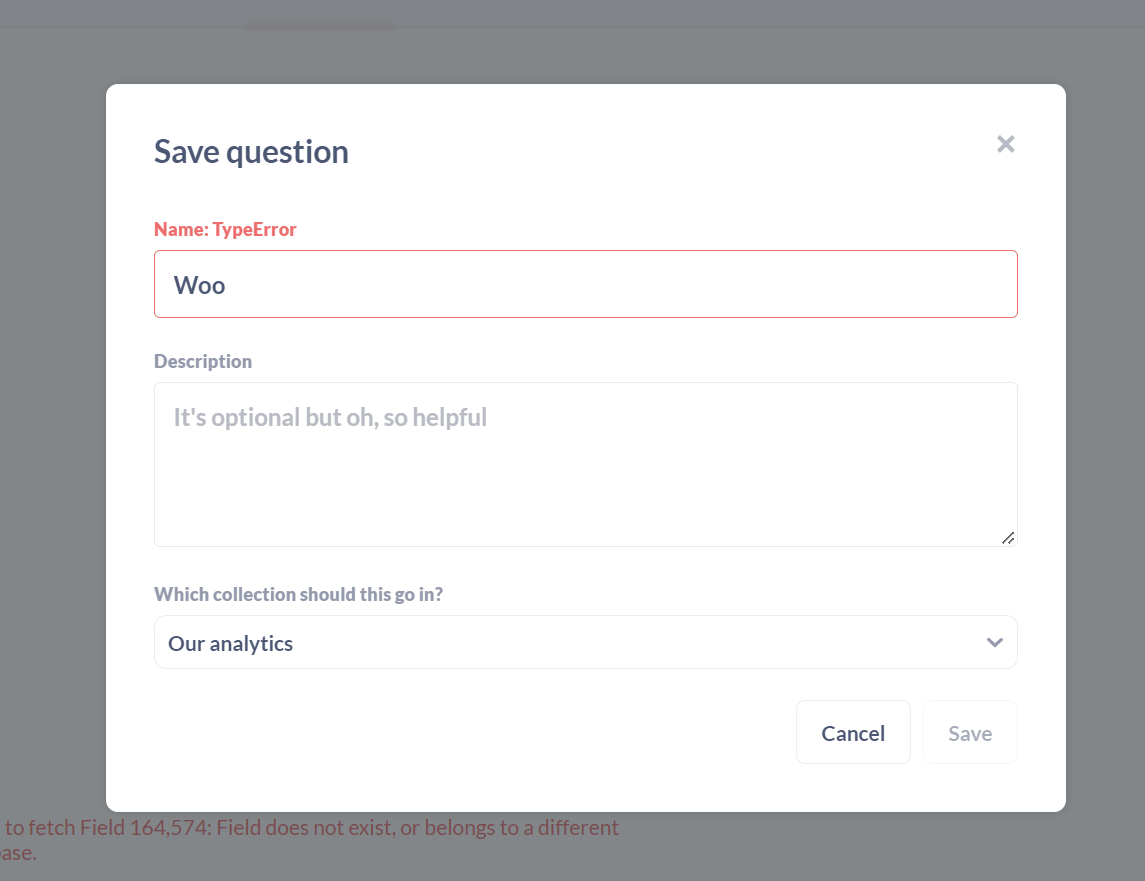
Task: Click the resize grip on the Description box
Action: click(x=1009, y=538)
